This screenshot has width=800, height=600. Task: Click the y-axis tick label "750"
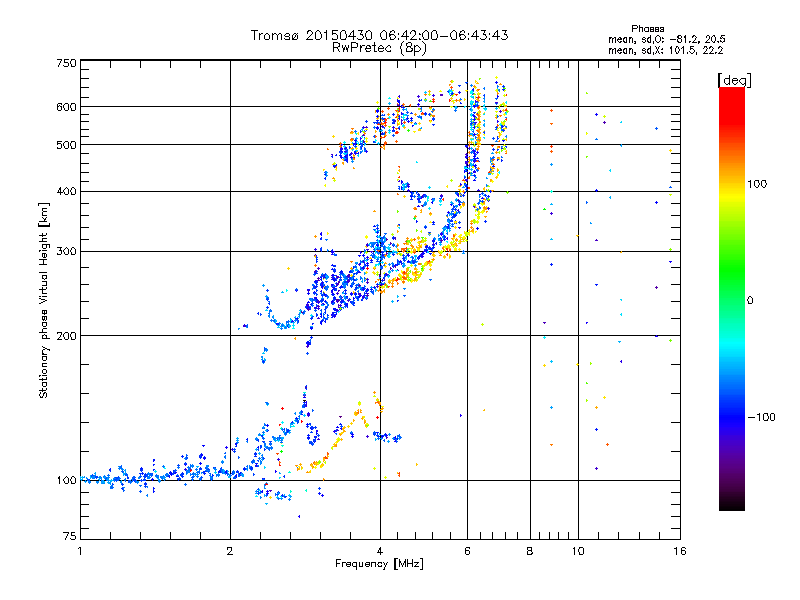pyautogui.click(x=66, y=63)
